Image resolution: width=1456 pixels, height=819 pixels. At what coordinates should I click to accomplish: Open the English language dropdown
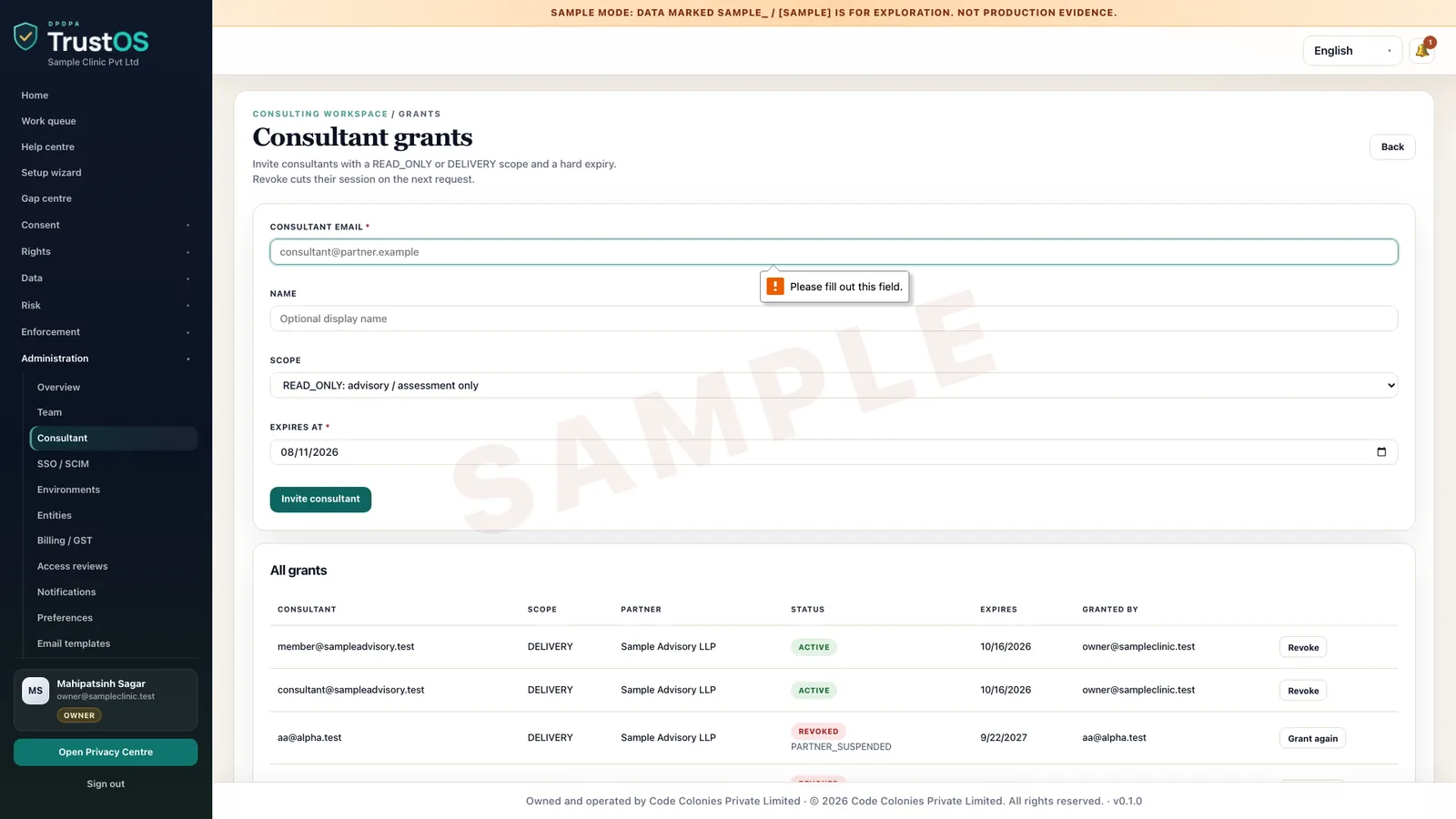pos(1352,51)
